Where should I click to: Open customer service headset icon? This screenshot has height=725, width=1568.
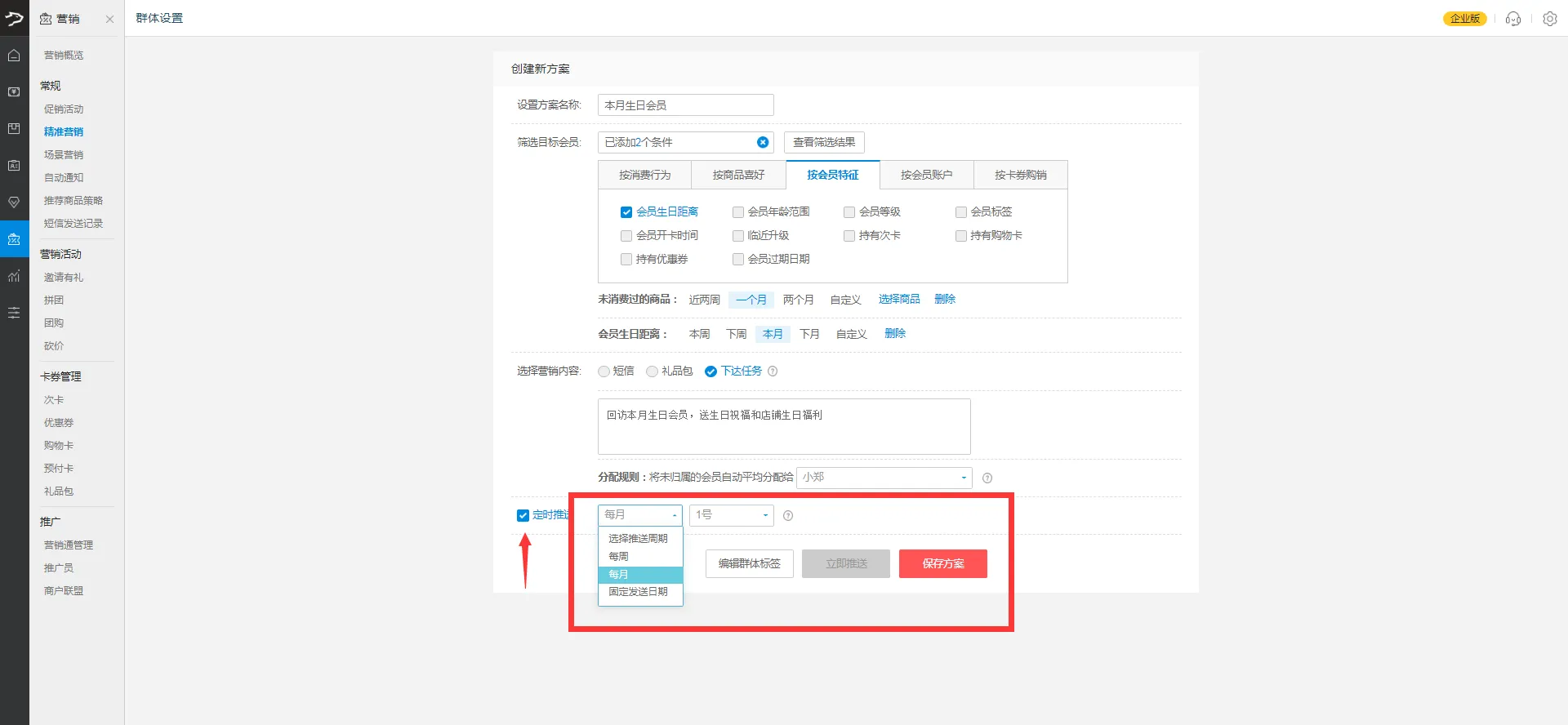point(1512,19)
